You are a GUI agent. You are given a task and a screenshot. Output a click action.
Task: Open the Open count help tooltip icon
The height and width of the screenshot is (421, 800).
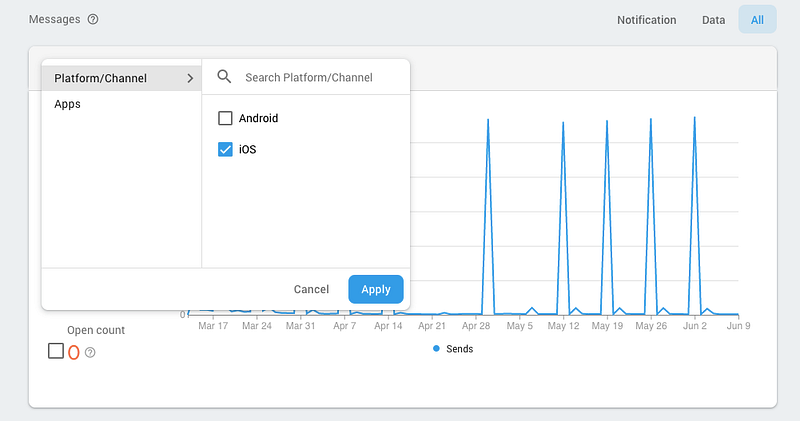(90, 352)
